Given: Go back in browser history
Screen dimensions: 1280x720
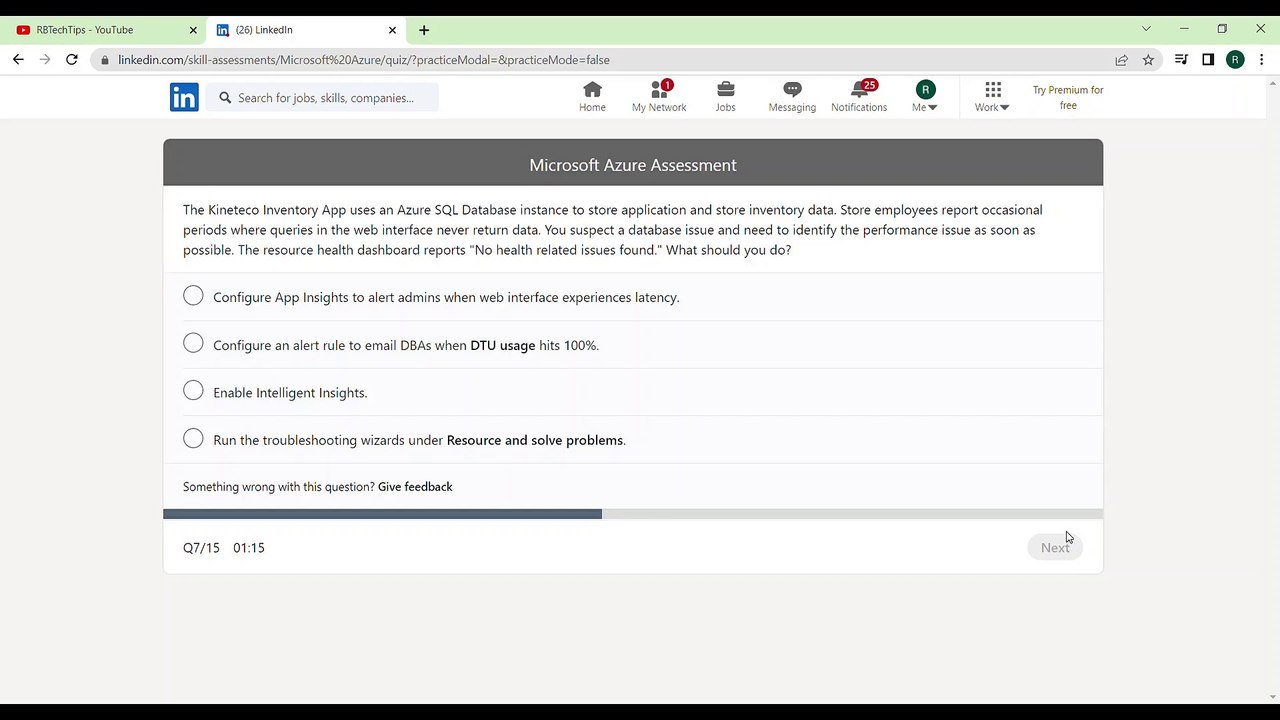Looking at the screenshot, I should point(18,60).
